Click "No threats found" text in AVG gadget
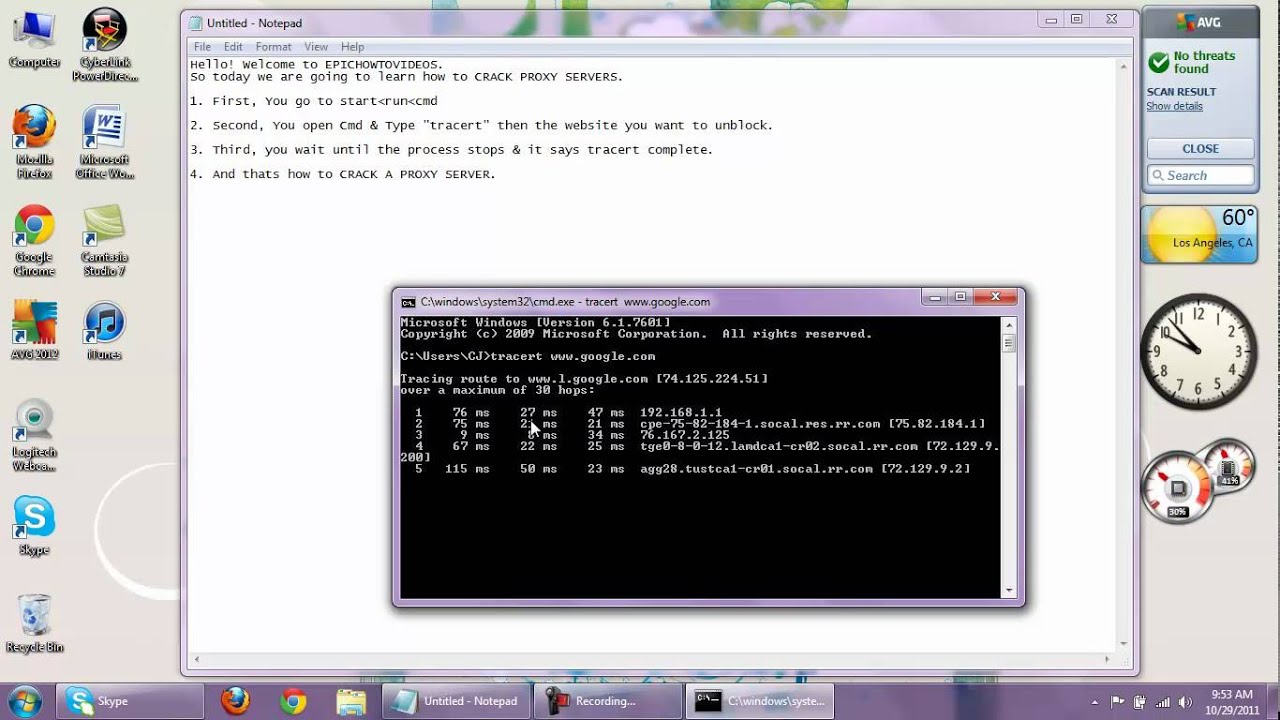1280x720 pixels. point(1204,62)
